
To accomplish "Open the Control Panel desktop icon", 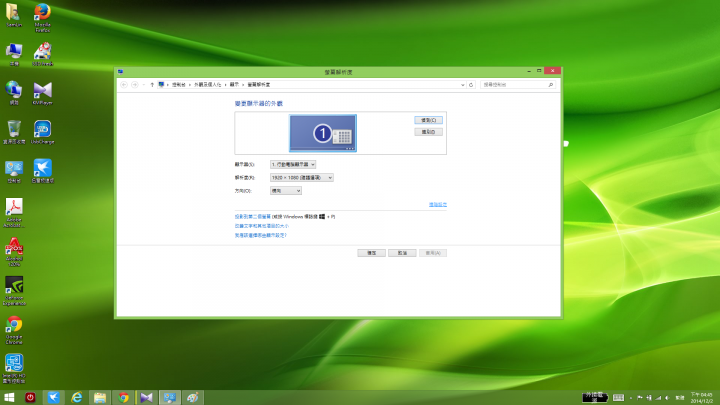I will [14, 171].
